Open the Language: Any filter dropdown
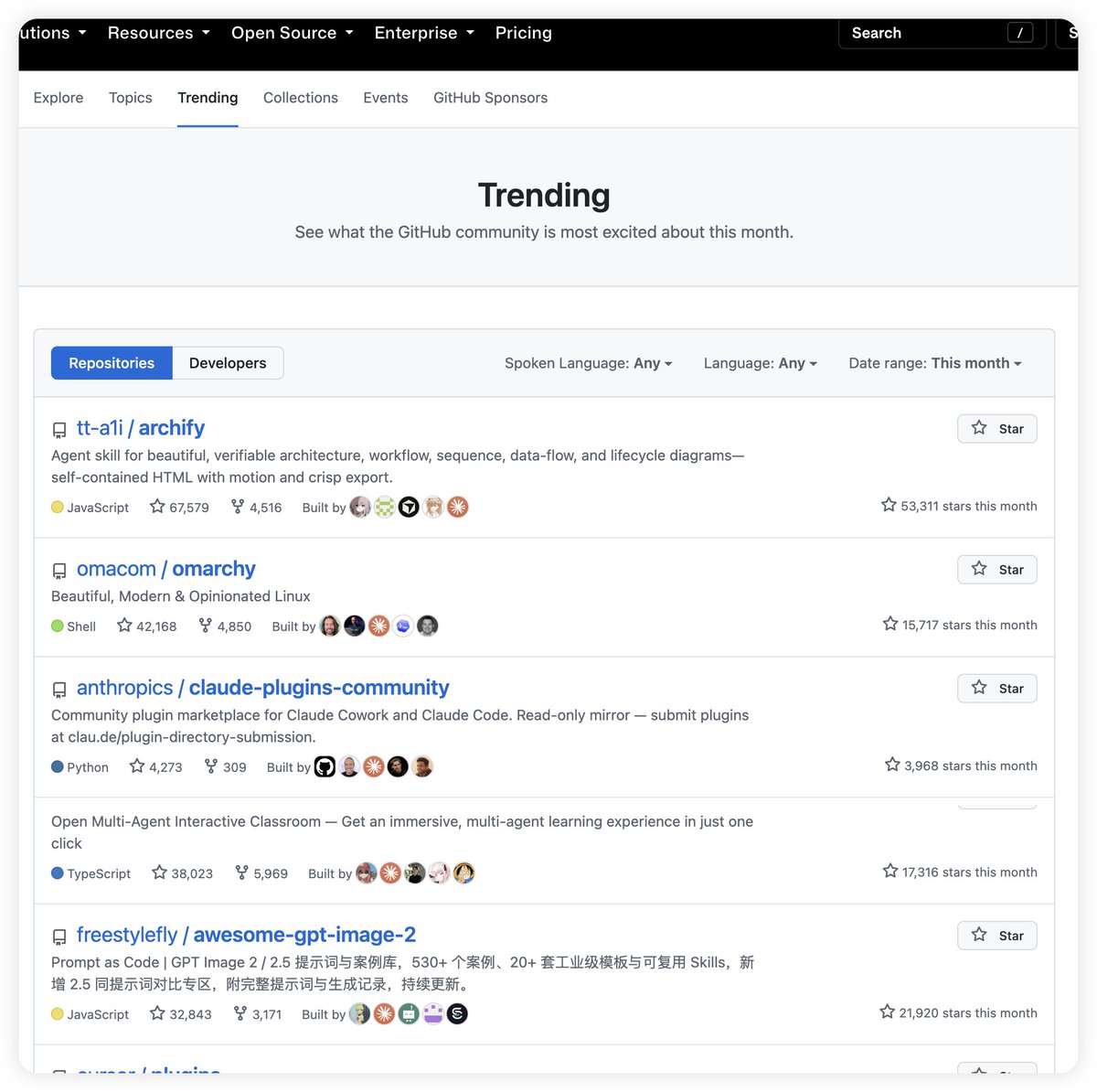Screen dimensions: 1097x1092 (760, 363)
